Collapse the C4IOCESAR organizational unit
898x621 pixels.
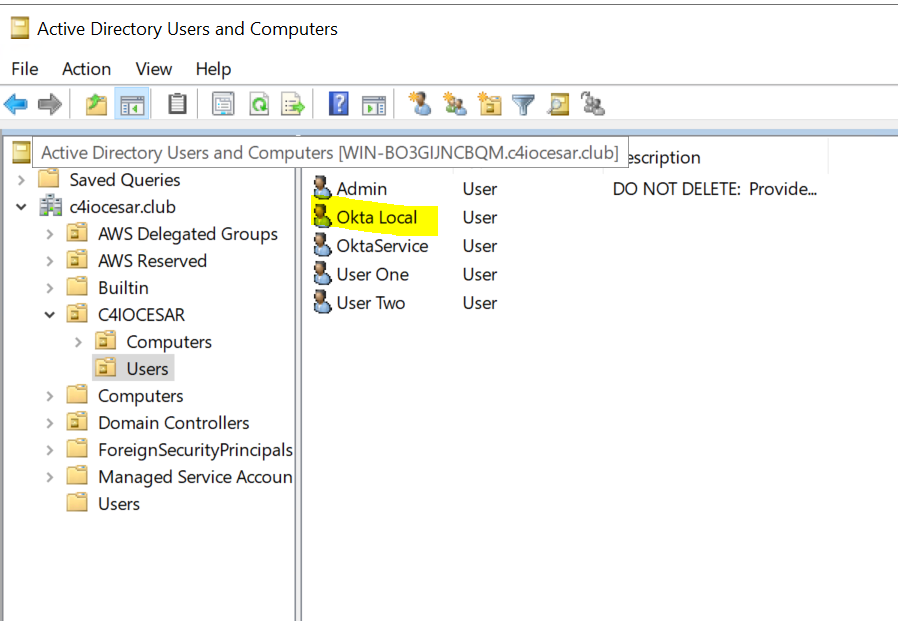tap(50, 315)
